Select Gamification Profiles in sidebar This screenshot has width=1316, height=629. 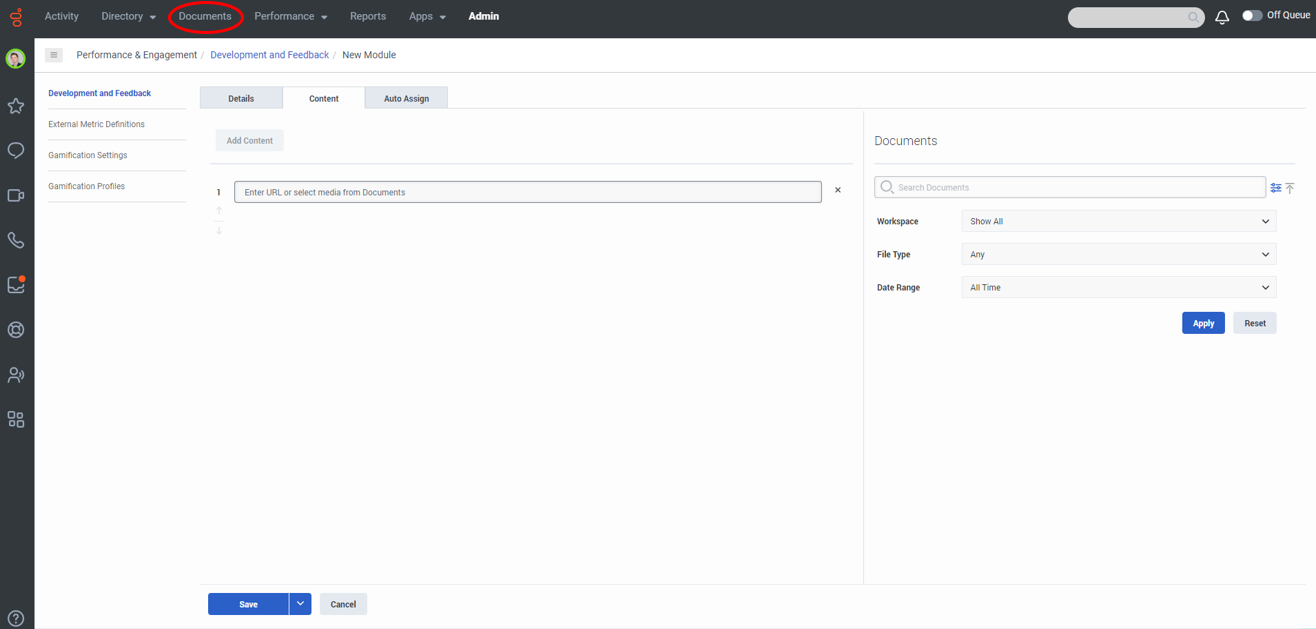tap(86, 186)
